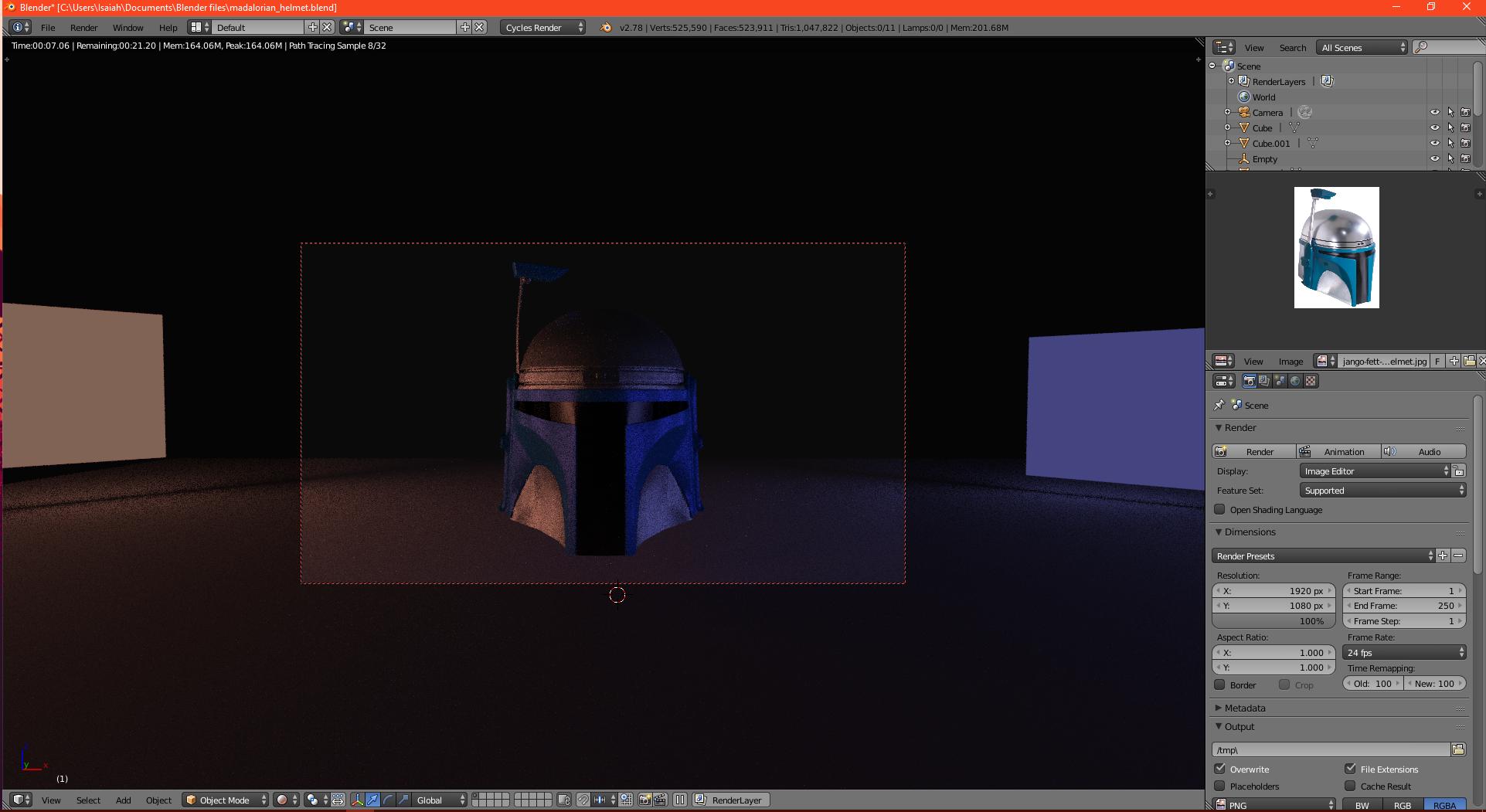Hide Cube.001 with its eye icon
Screen dimensions: 1486x812
click(x=1435, y=143)
